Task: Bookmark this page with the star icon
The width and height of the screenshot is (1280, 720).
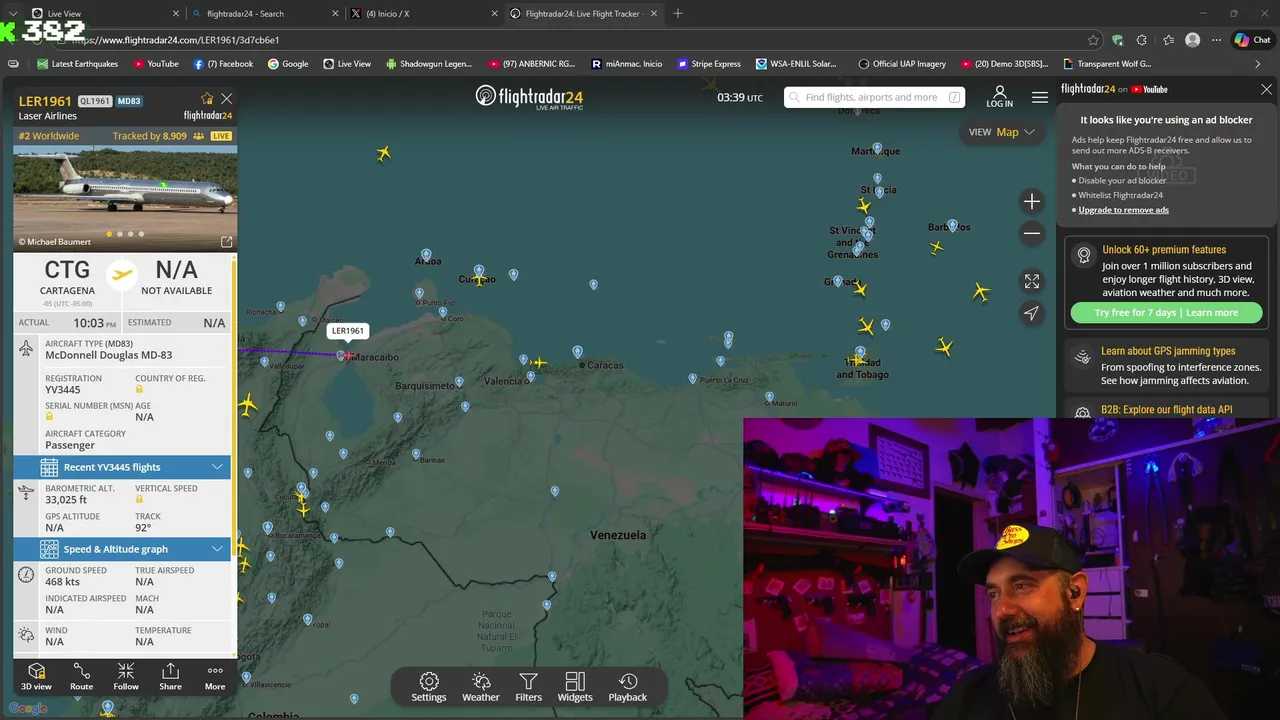Action: pos(1093,40)
